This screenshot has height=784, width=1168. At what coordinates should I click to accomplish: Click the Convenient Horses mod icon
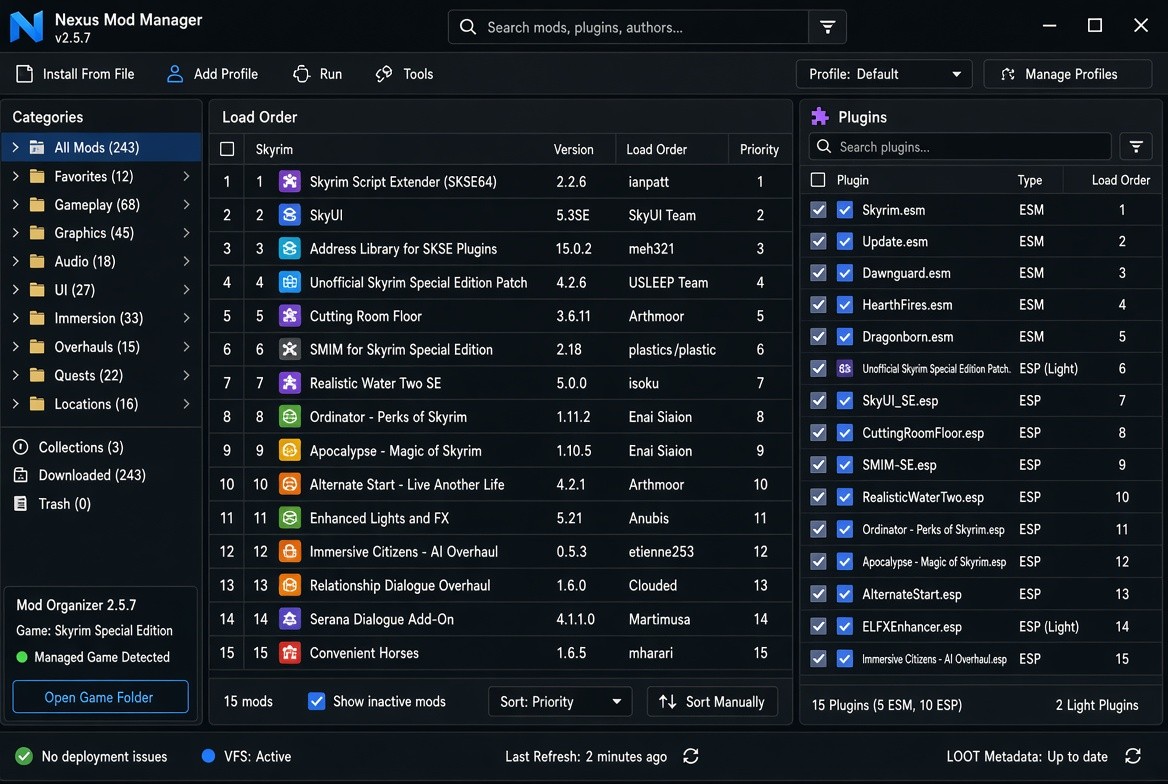point(290,653)
